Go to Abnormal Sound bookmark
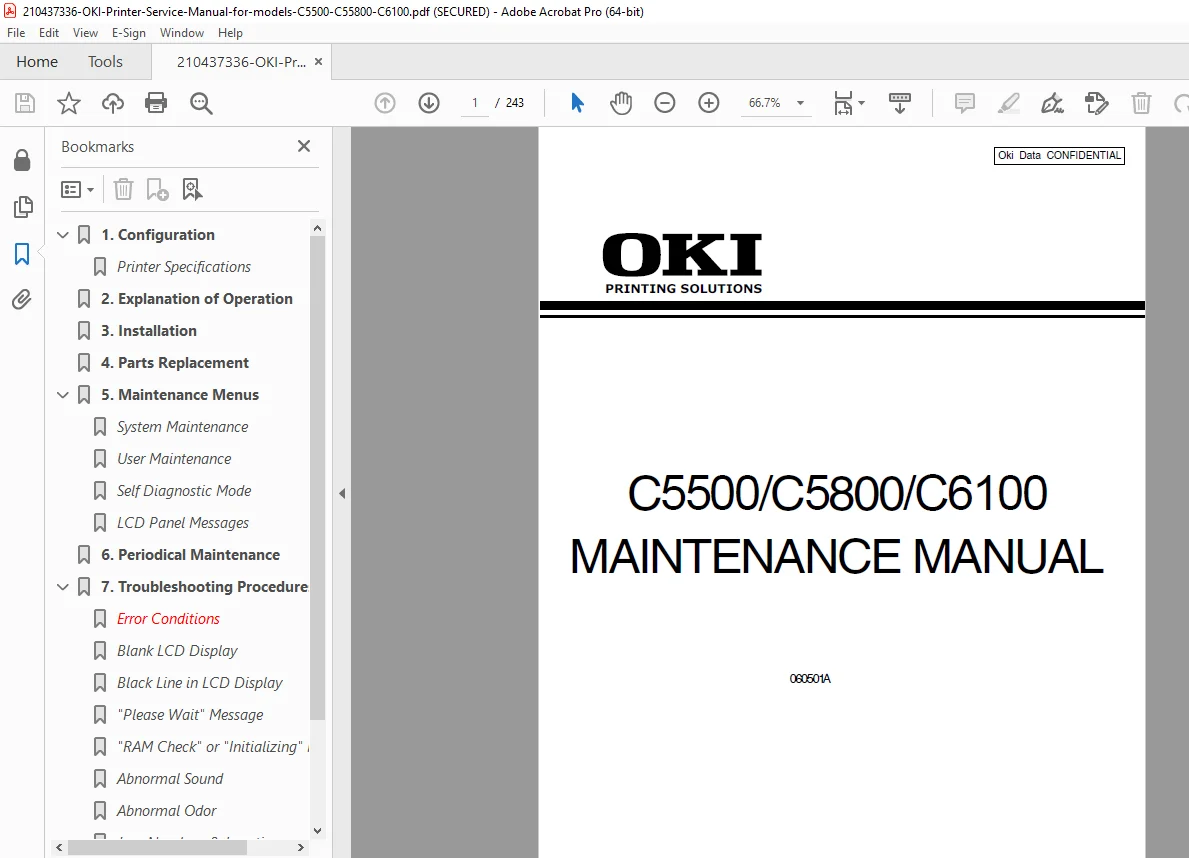 pyautogui.click(x=170, y=779)
